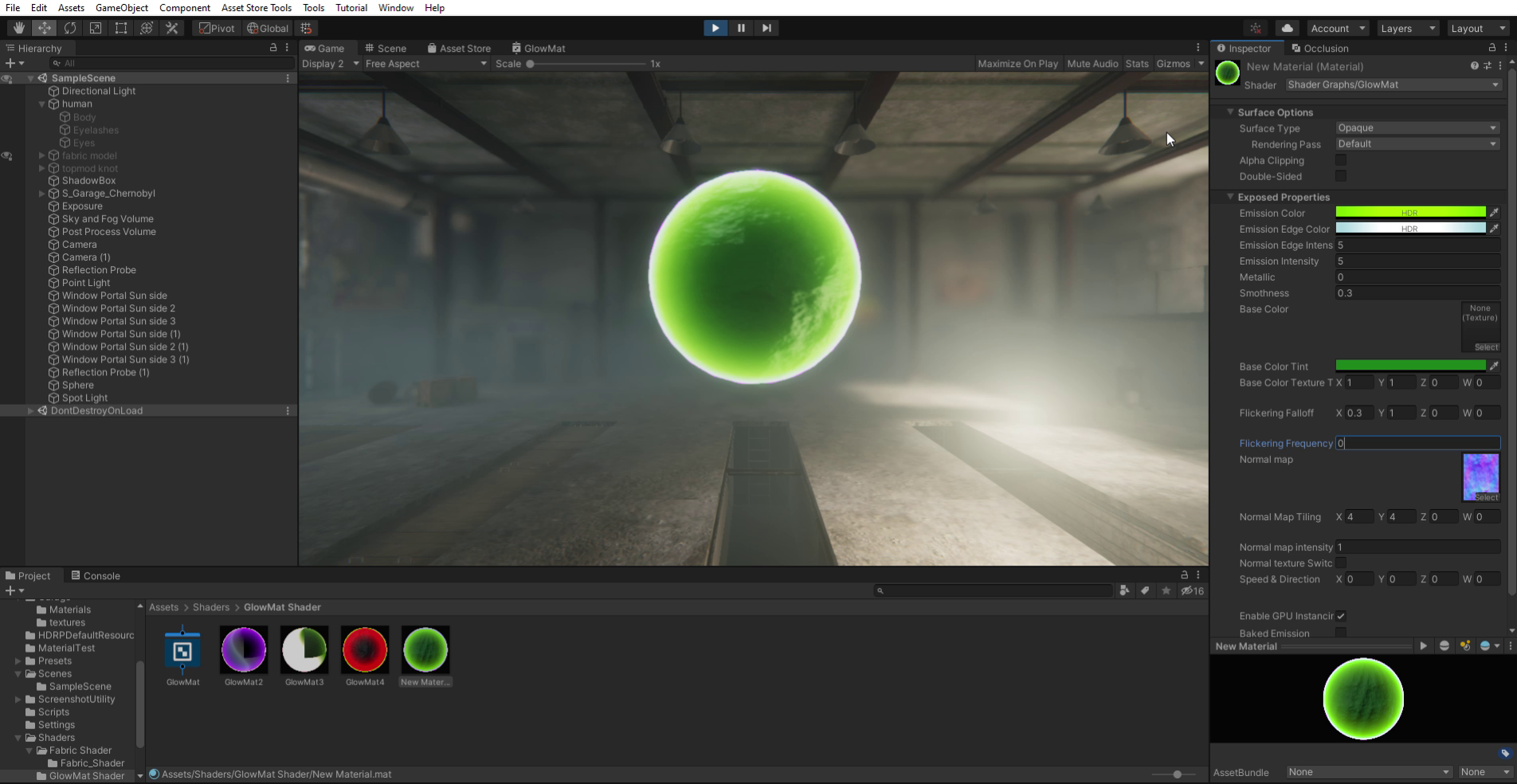Lock the Hierarchy panel
This screenshot has width=1517, height=784.
(273, 48)
